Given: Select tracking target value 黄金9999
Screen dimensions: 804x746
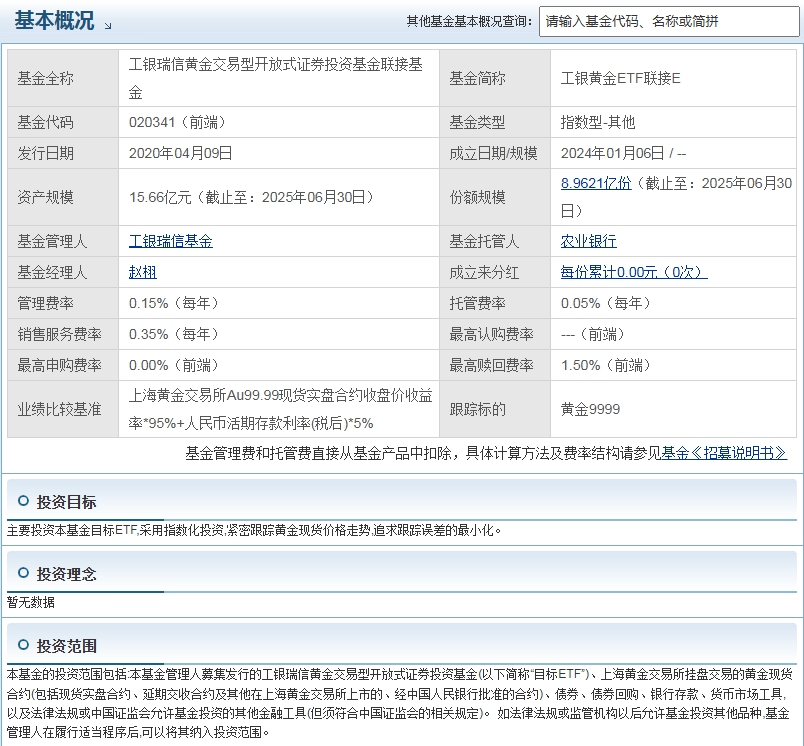Looking at the screenshot, I should 590,409.
